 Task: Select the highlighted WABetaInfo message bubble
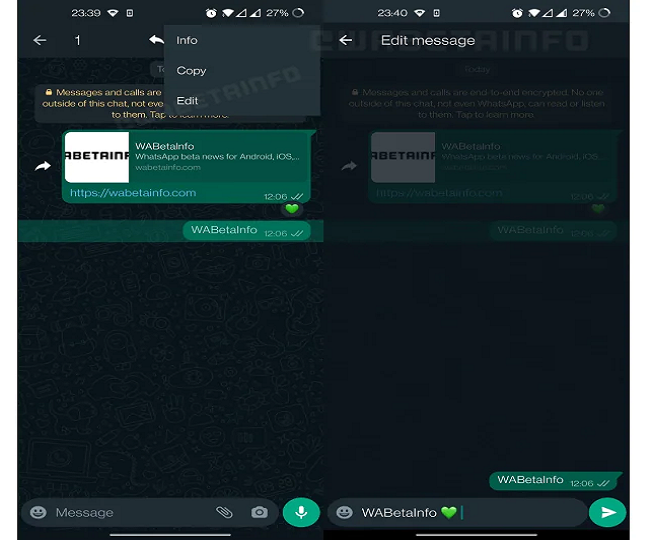pyautogui.click(x=247, y=231)
